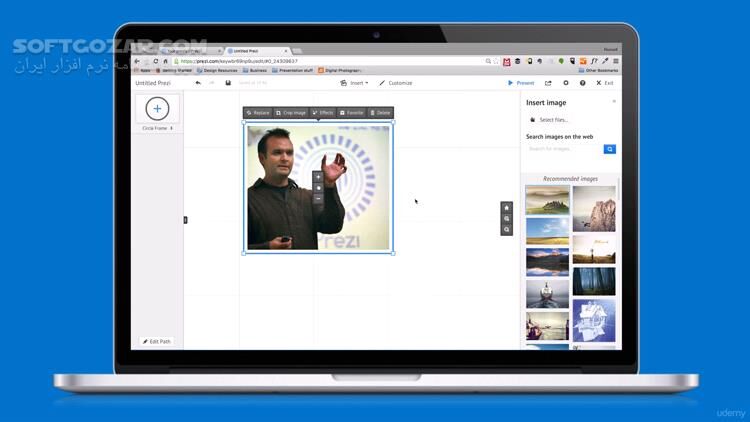Pick the golden field person recommended image
Viewport: 750px width, 422px height.
594,249
